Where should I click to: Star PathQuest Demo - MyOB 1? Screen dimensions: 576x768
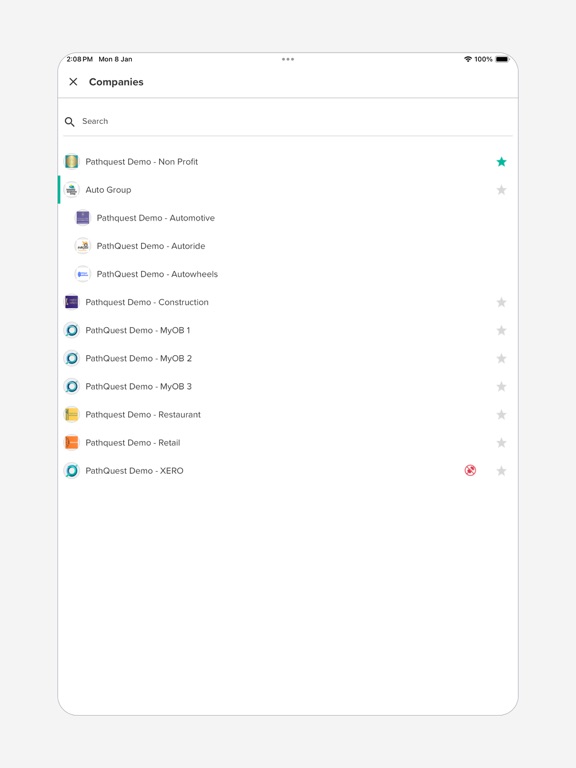501,330
